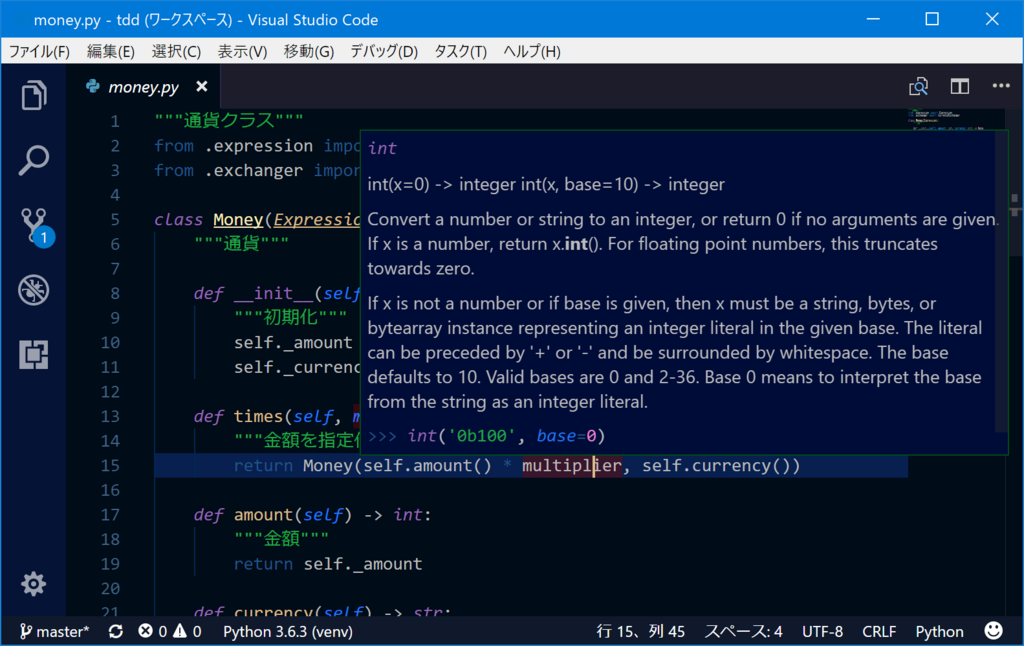Open the デバッグ(D) menu
Viewport: 1024px width, 646px height.
click(x=384, y=51)
